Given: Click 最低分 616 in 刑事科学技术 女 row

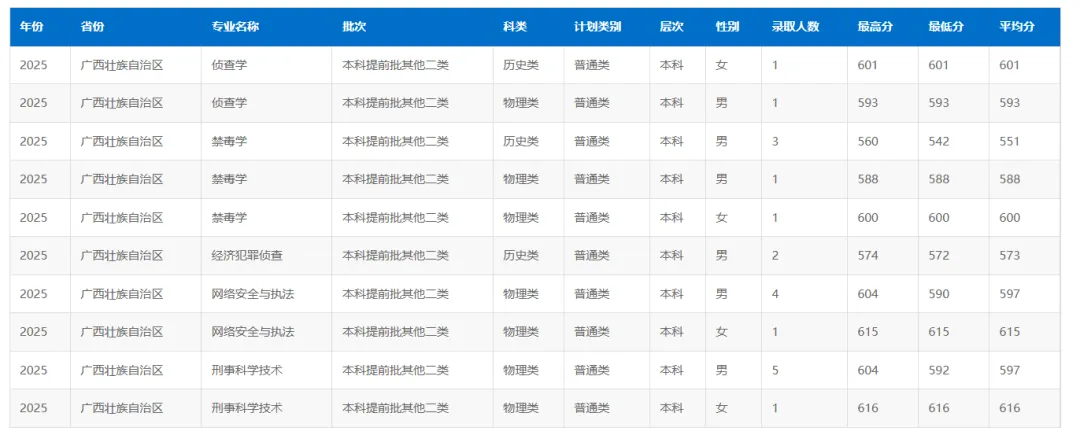Looking at the screenshot, I should click(939, 408).
